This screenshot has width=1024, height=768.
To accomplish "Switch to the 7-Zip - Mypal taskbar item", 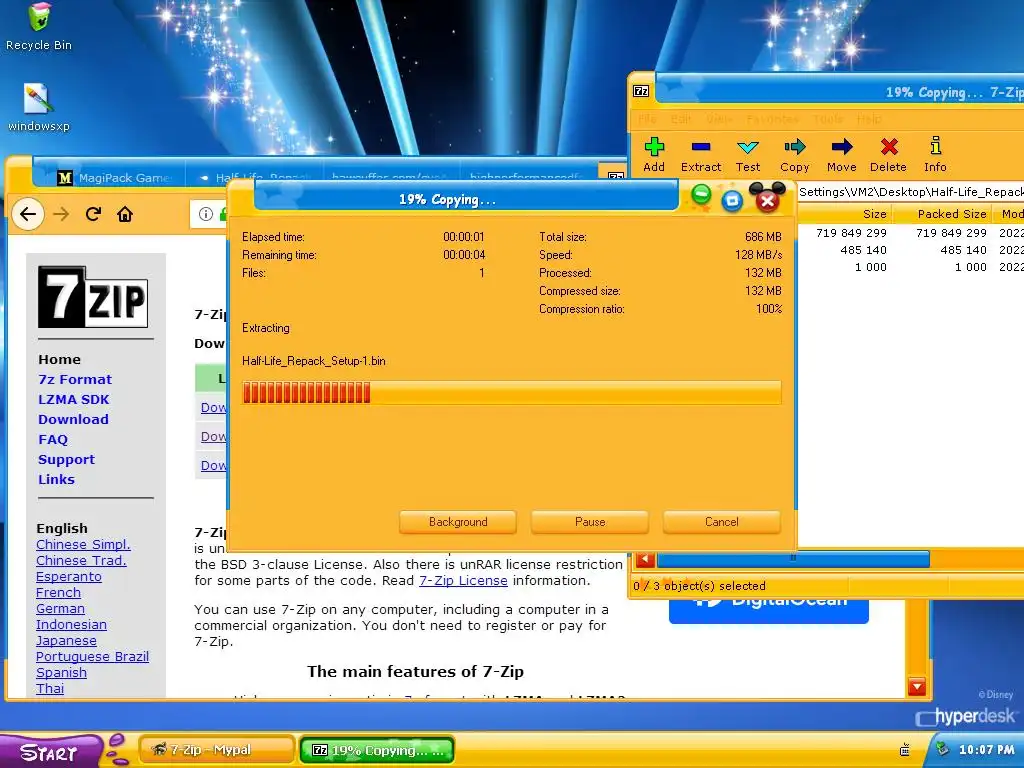I will coord(217,750).
